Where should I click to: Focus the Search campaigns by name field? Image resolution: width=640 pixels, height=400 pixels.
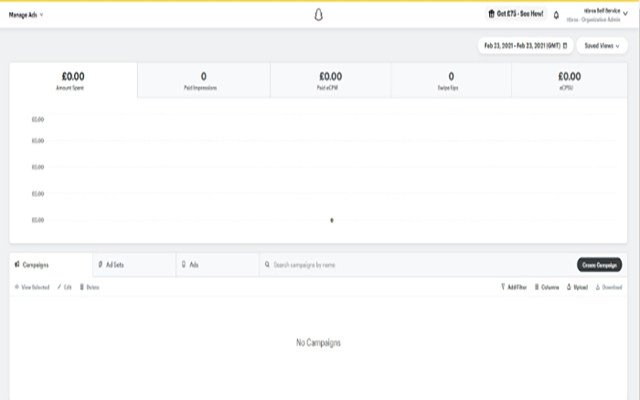400,265
